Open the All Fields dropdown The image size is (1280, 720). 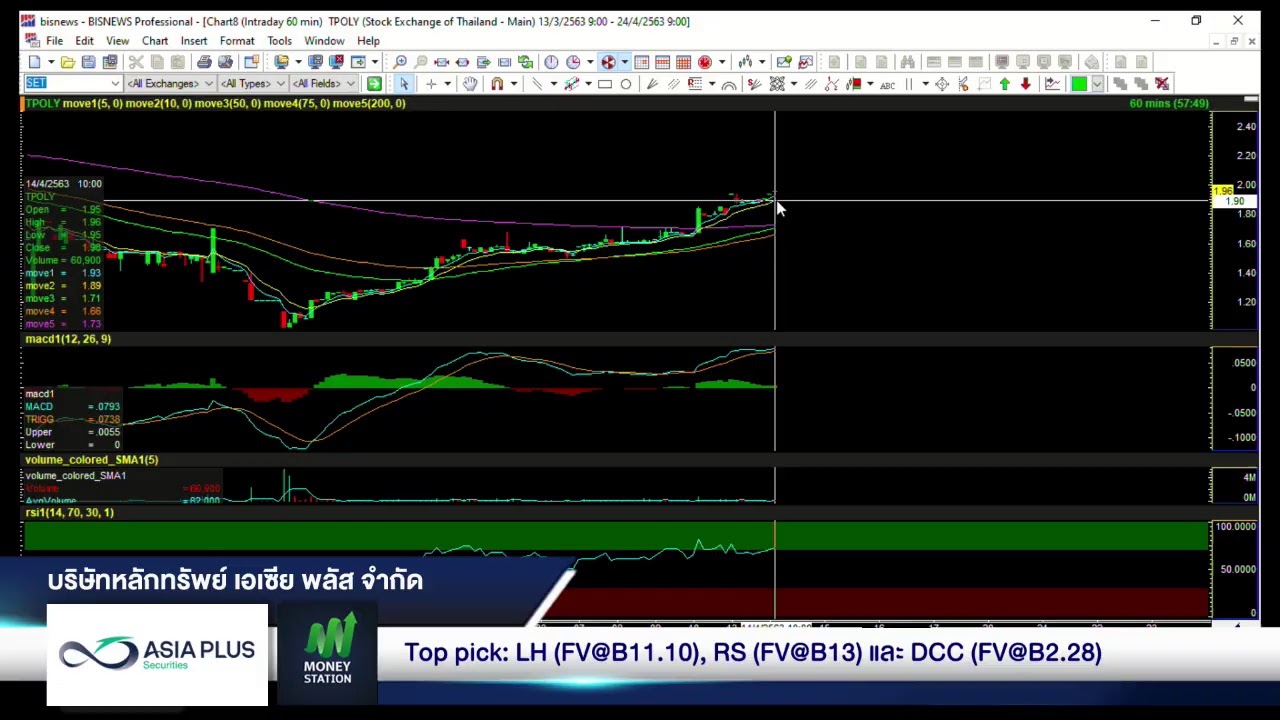pos(324,84)
